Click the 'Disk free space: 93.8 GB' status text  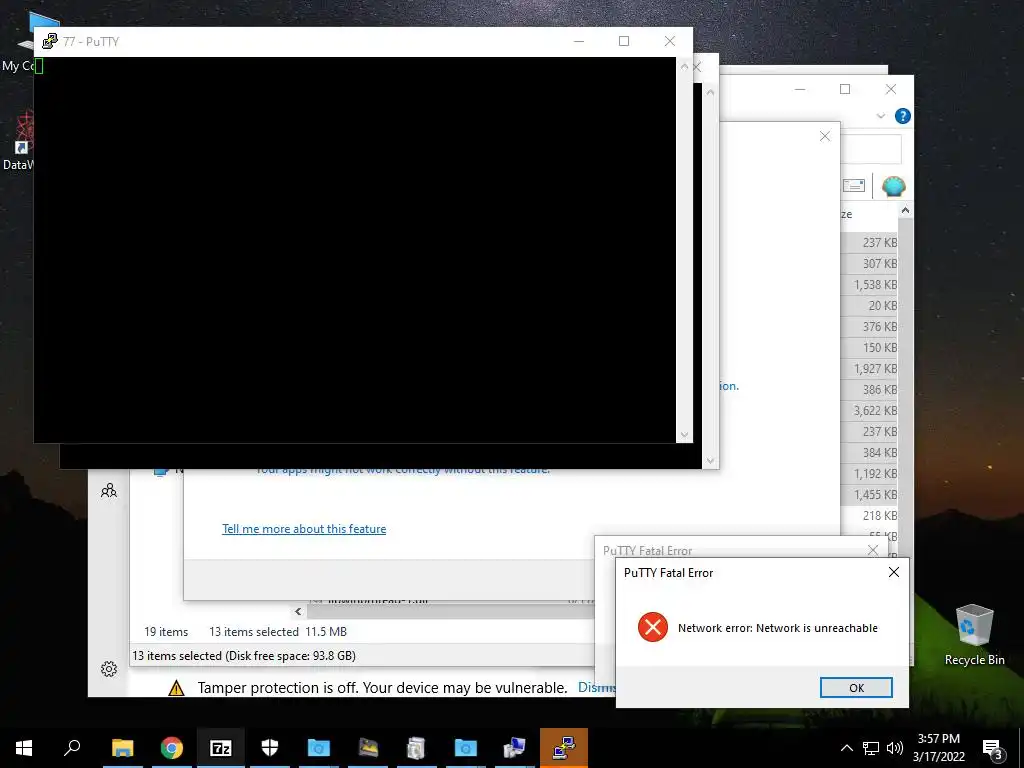point(290,655)
